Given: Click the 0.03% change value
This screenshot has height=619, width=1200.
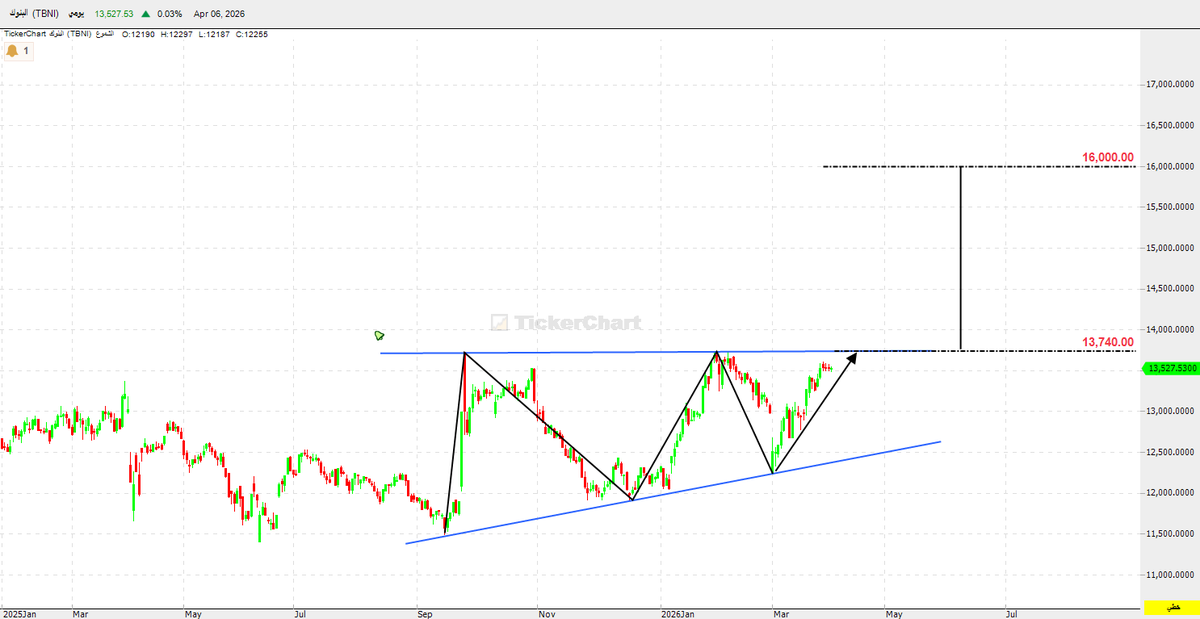Looking at the screenshot, I should pyautogui.click(x=169, y=14).
